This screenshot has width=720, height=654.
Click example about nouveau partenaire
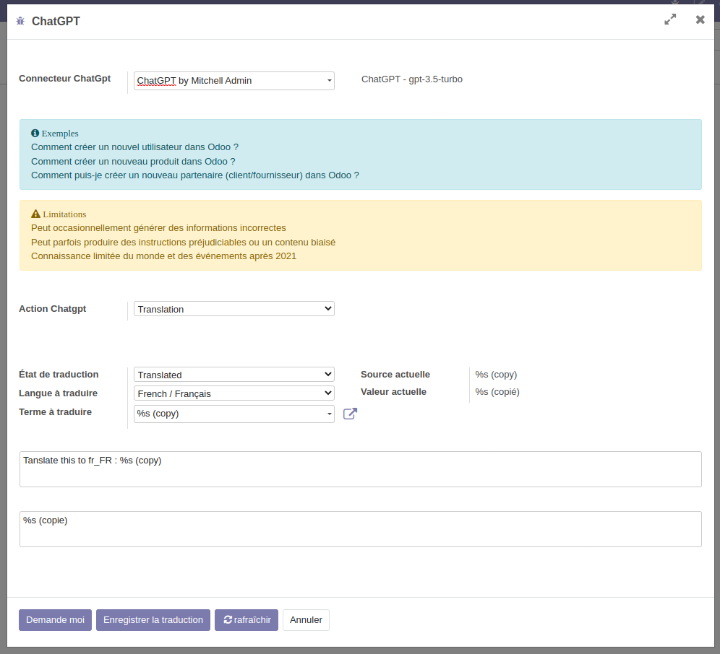click(x=195, y=175)
